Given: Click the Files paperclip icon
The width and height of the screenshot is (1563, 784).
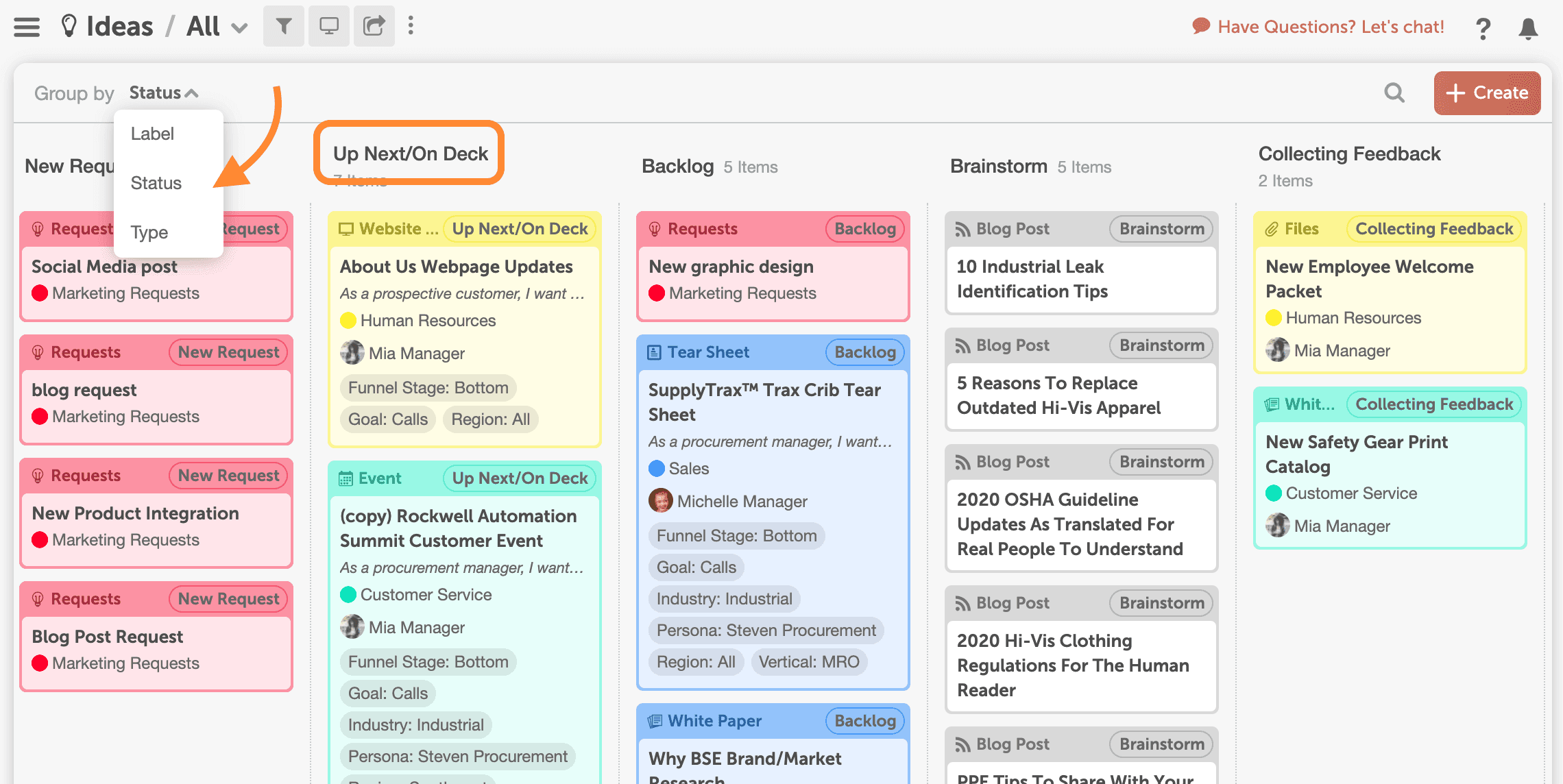Looking at the screenshot, I should click(1272, 229).
